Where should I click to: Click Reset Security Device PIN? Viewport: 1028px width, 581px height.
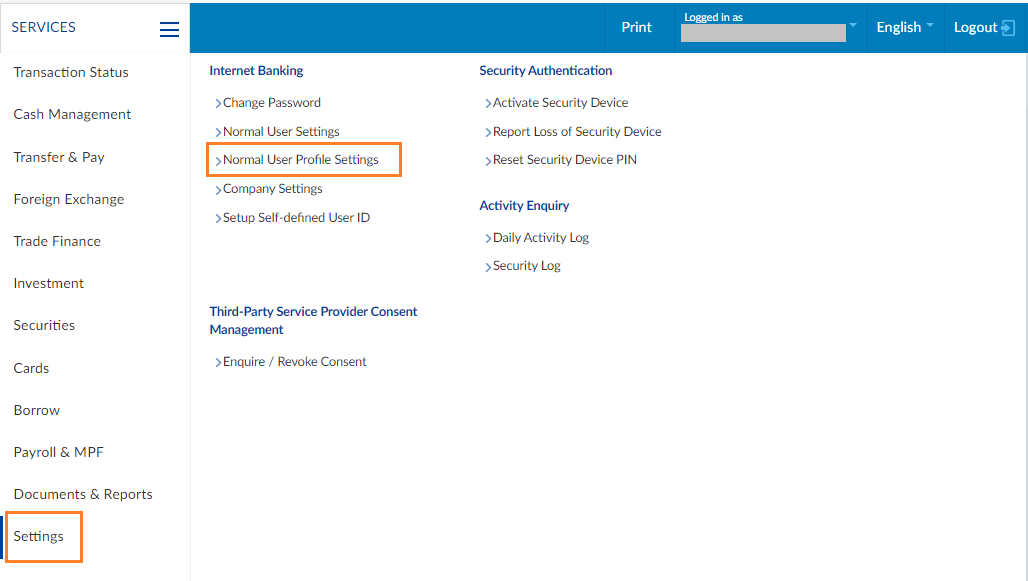tap(564, 160)
